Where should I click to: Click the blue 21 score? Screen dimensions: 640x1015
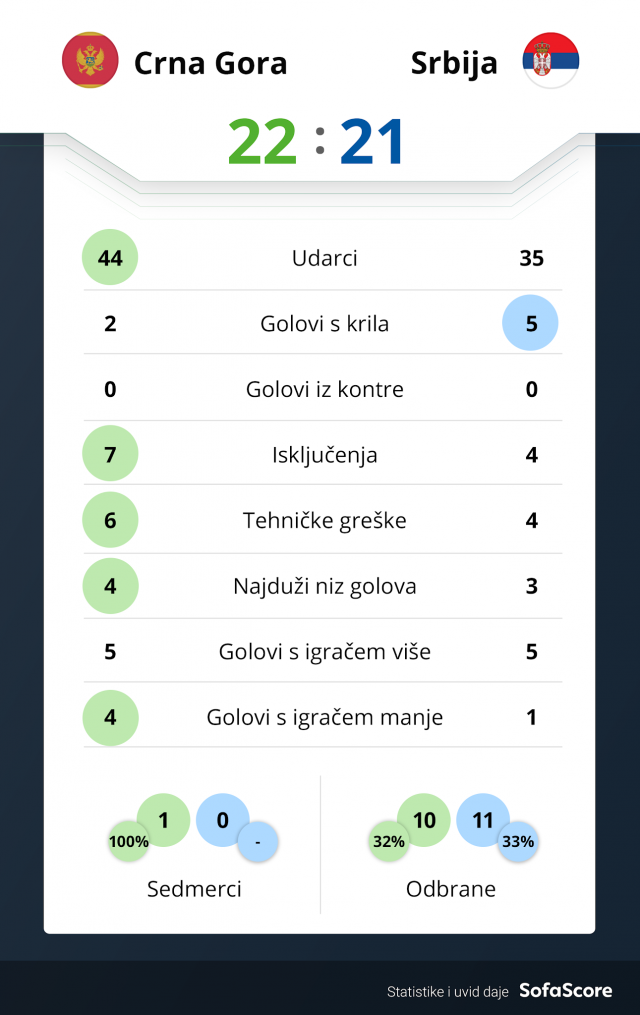click(372, 143)
